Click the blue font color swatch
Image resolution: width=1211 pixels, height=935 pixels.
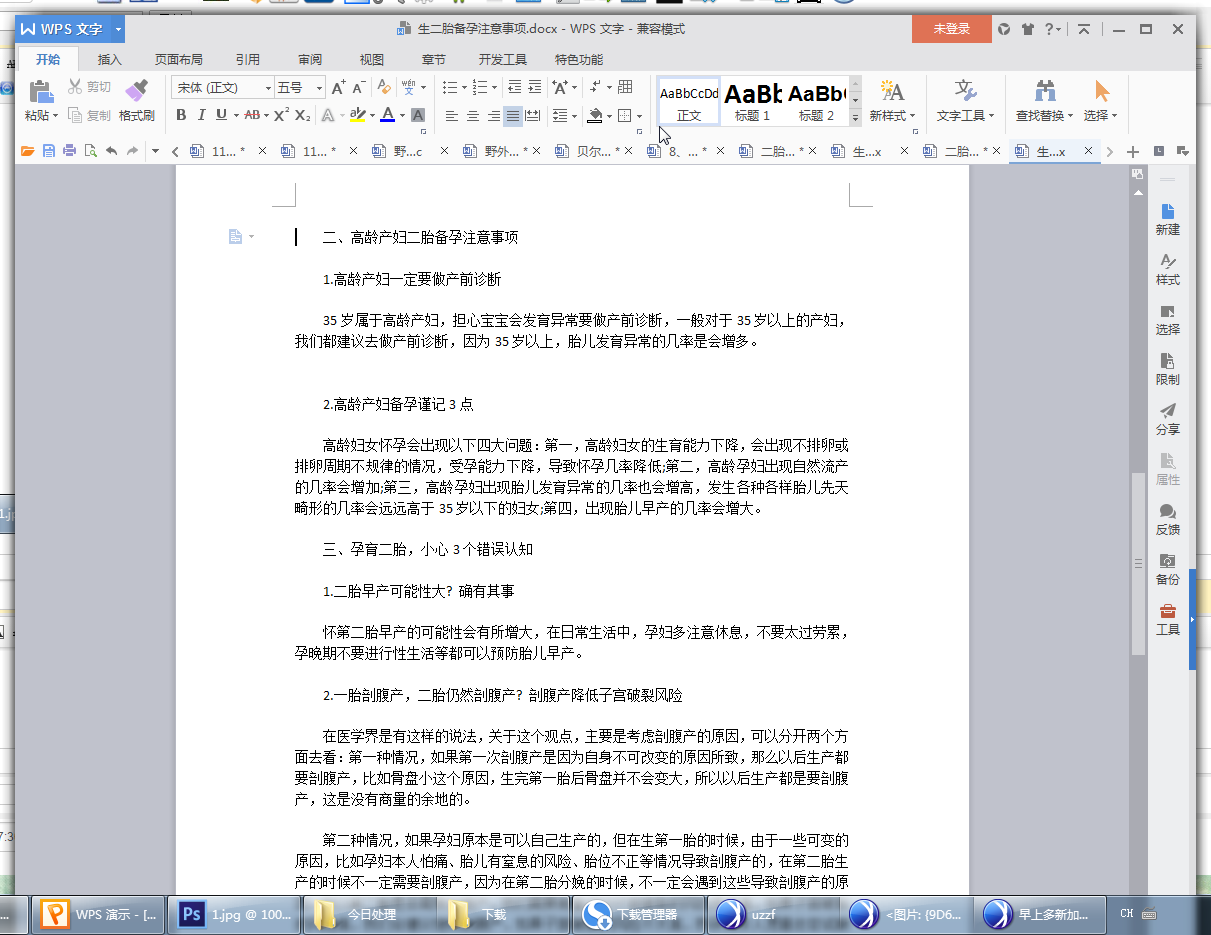(x=387, y=116)
